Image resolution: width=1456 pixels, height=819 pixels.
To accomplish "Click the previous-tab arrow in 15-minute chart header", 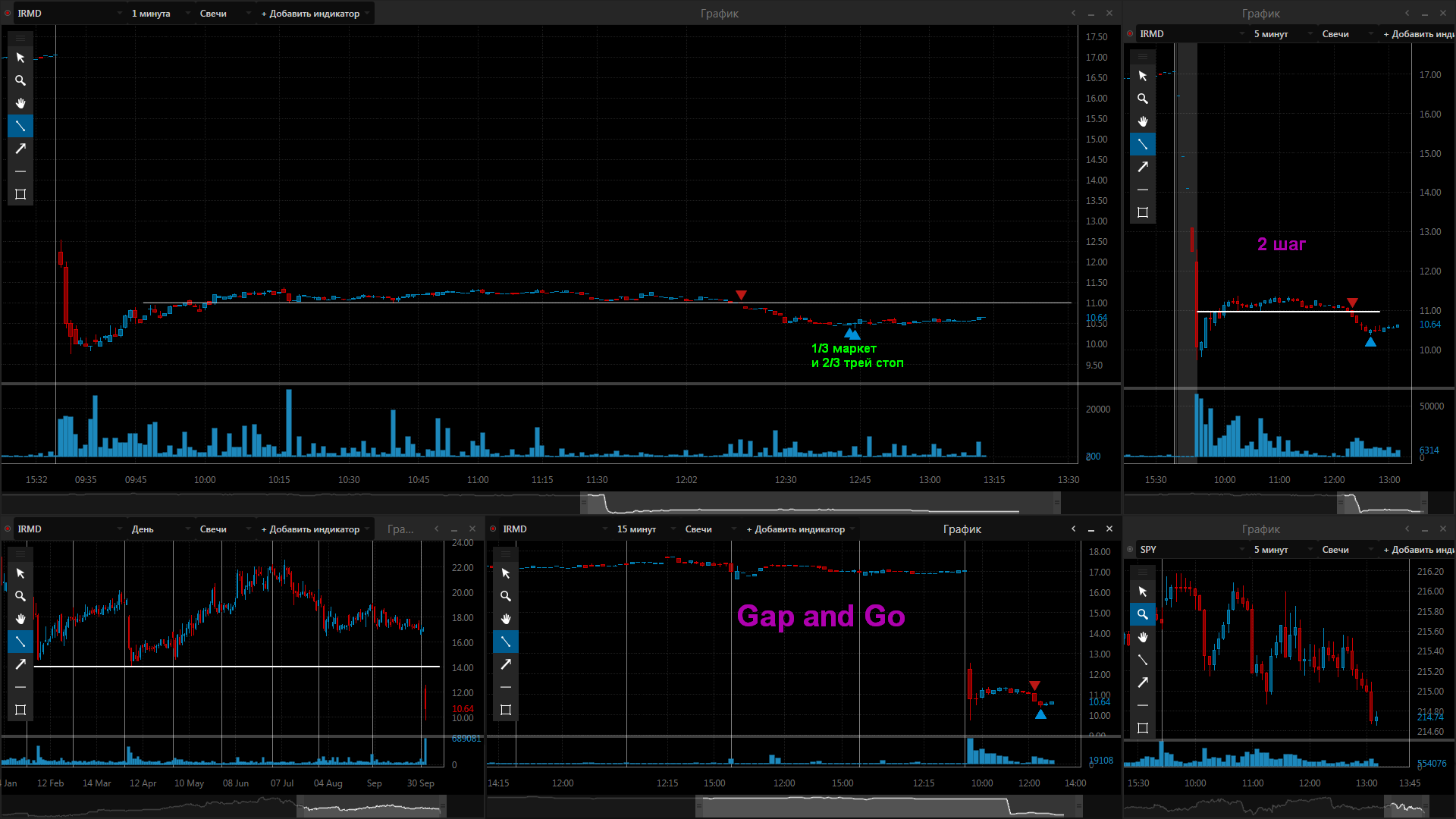I will coord(1073,529).
